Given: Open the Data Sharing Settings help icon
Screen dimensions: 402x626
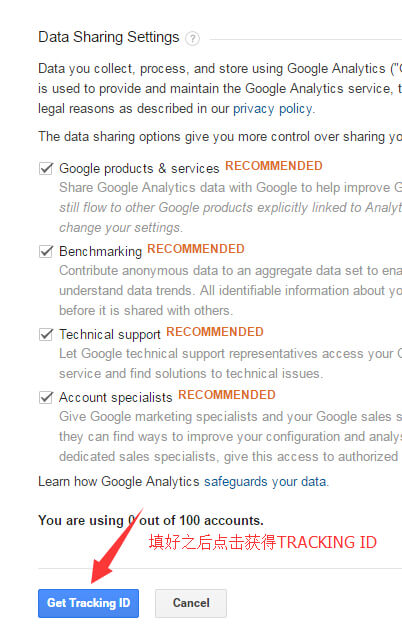Looking at the screenshot, I should pyautogui.click(x=192, y=39).
